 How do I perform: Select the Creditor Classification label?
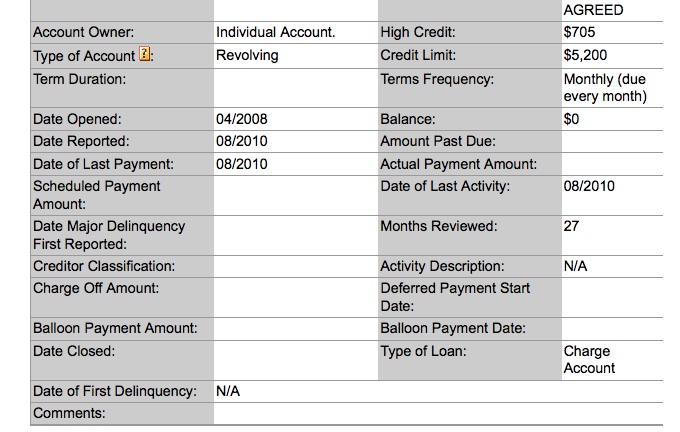[104, 266]
